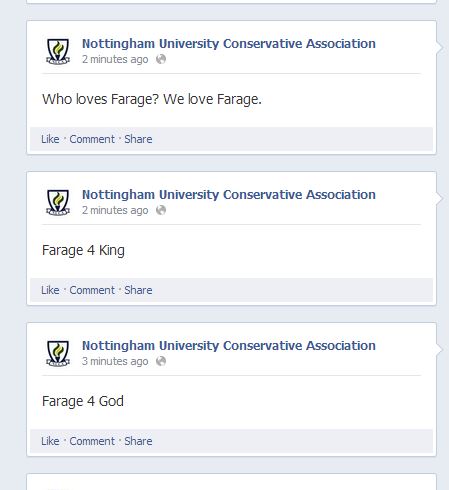Screen dimensions: 449x490
Task: Like the 'Farage 4 King' post
Action: (50, 290)
